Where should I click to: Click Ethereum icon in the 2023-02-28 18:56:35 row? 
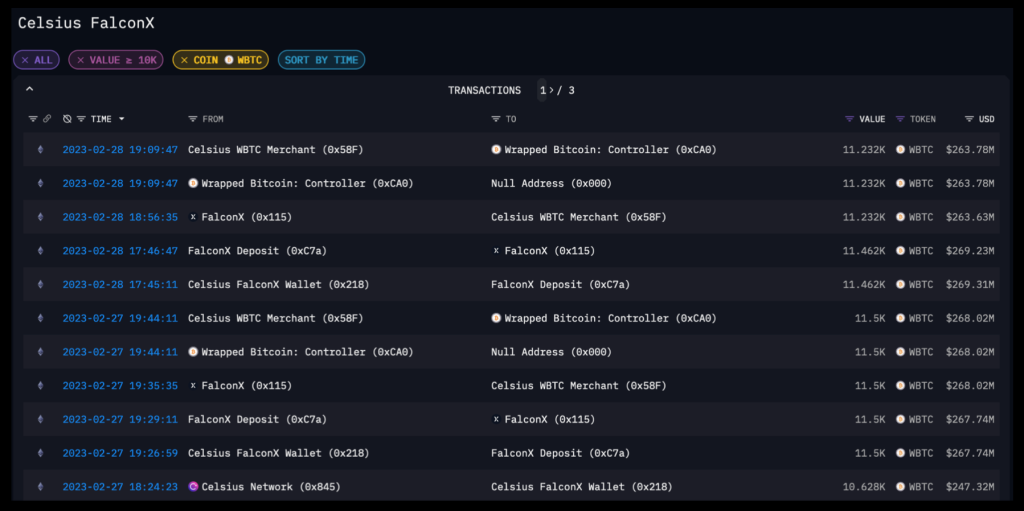[40, 217]
